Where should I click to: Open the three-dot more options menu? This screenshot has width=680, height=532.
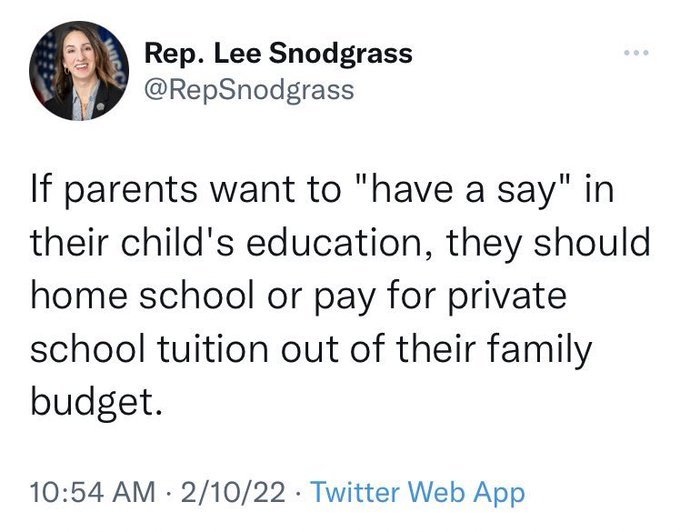pos(636,53)
